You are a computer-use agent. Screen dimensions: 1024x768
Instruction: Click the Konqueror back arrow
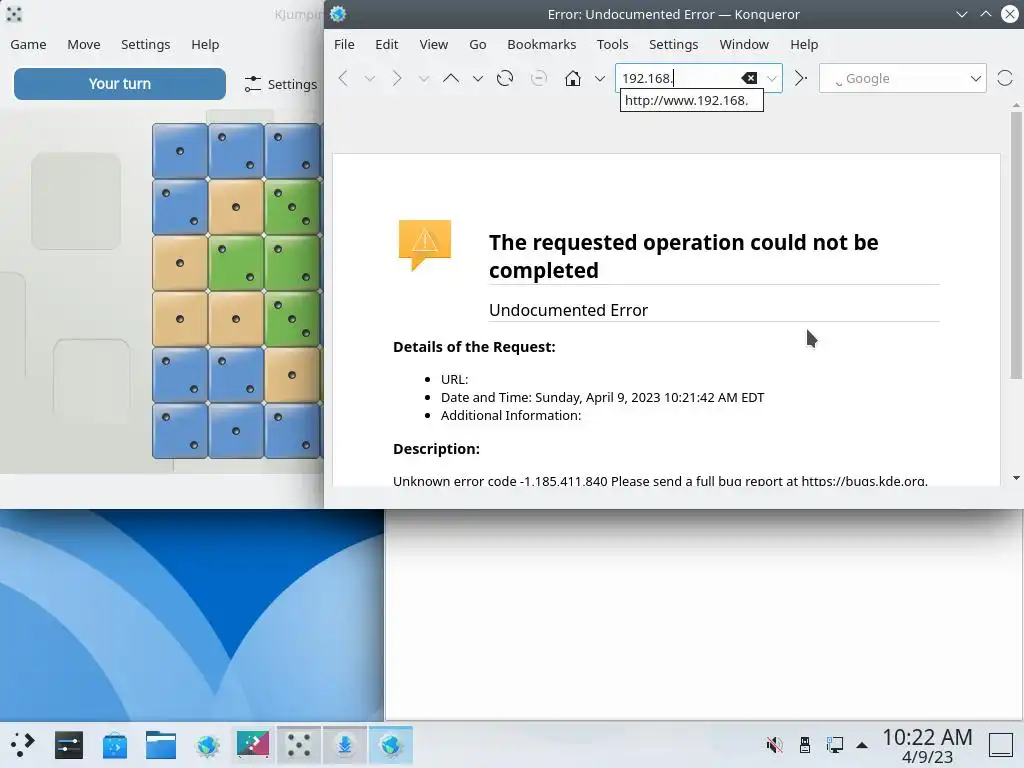(344, 78)
